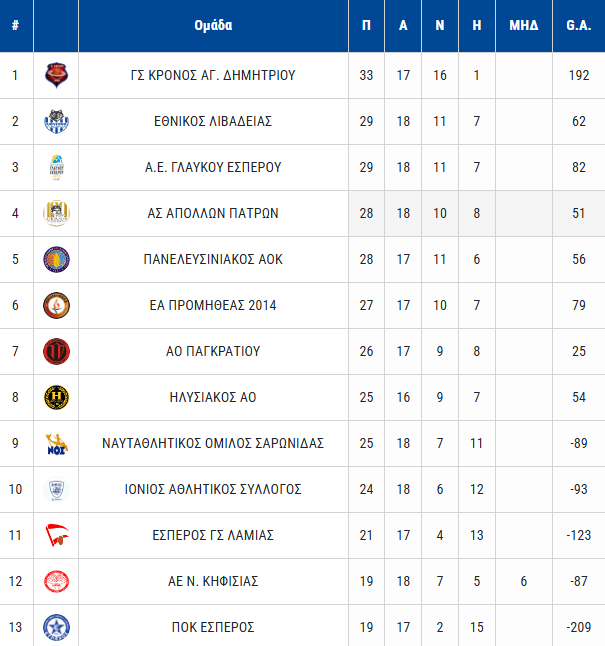Click the ΜΗΔ column header

(x=524, y=25)
